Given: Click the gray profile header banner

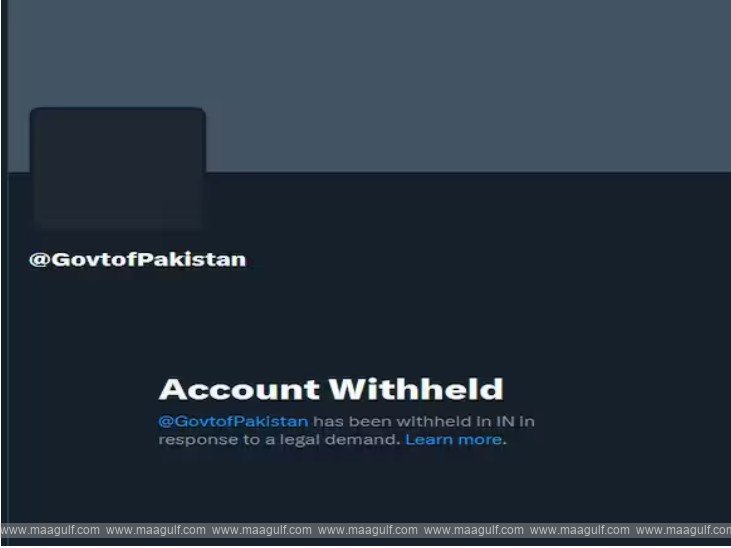Looking at the screenshot, I should click(x=369, y=86).
